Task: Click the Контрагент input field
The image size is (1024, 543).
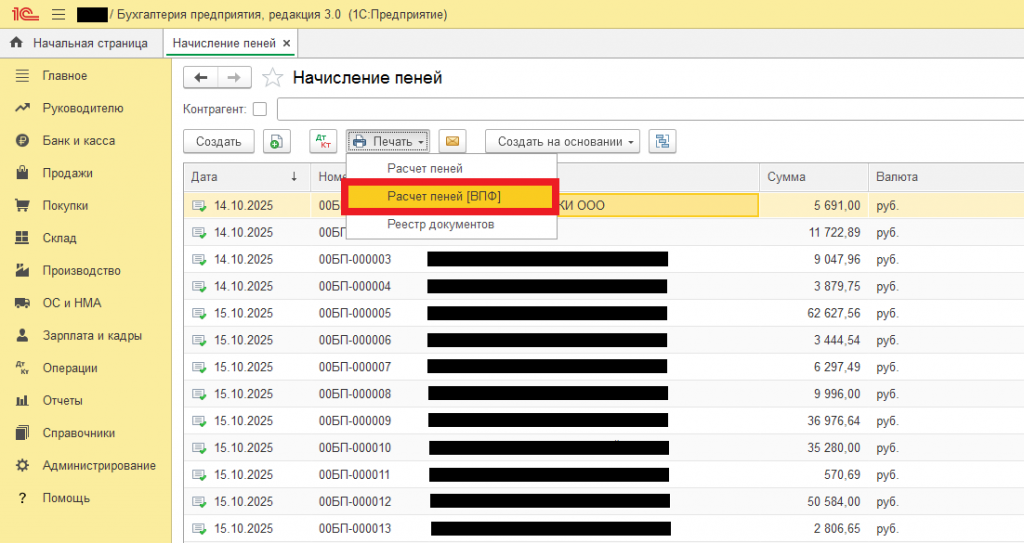Action: [x=650, y=109]
